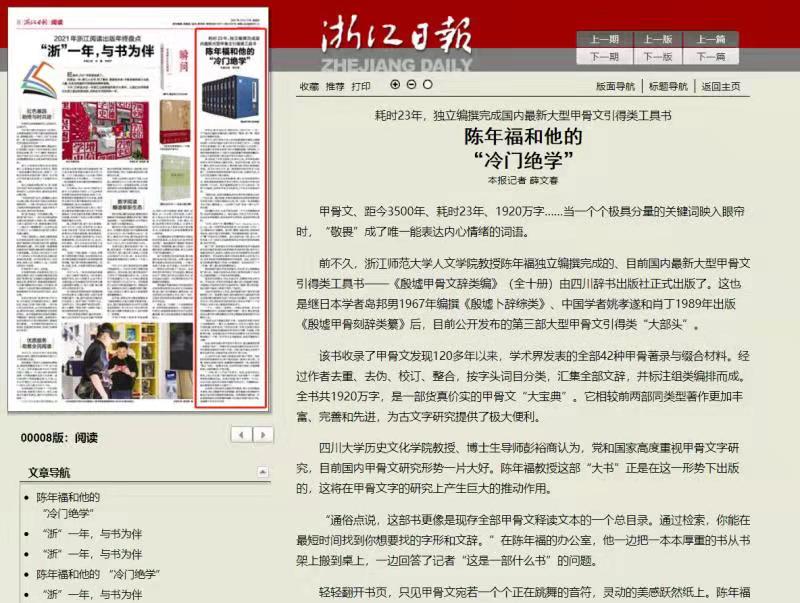Click 收藏 to bookmark the article

tap(309, 86)
